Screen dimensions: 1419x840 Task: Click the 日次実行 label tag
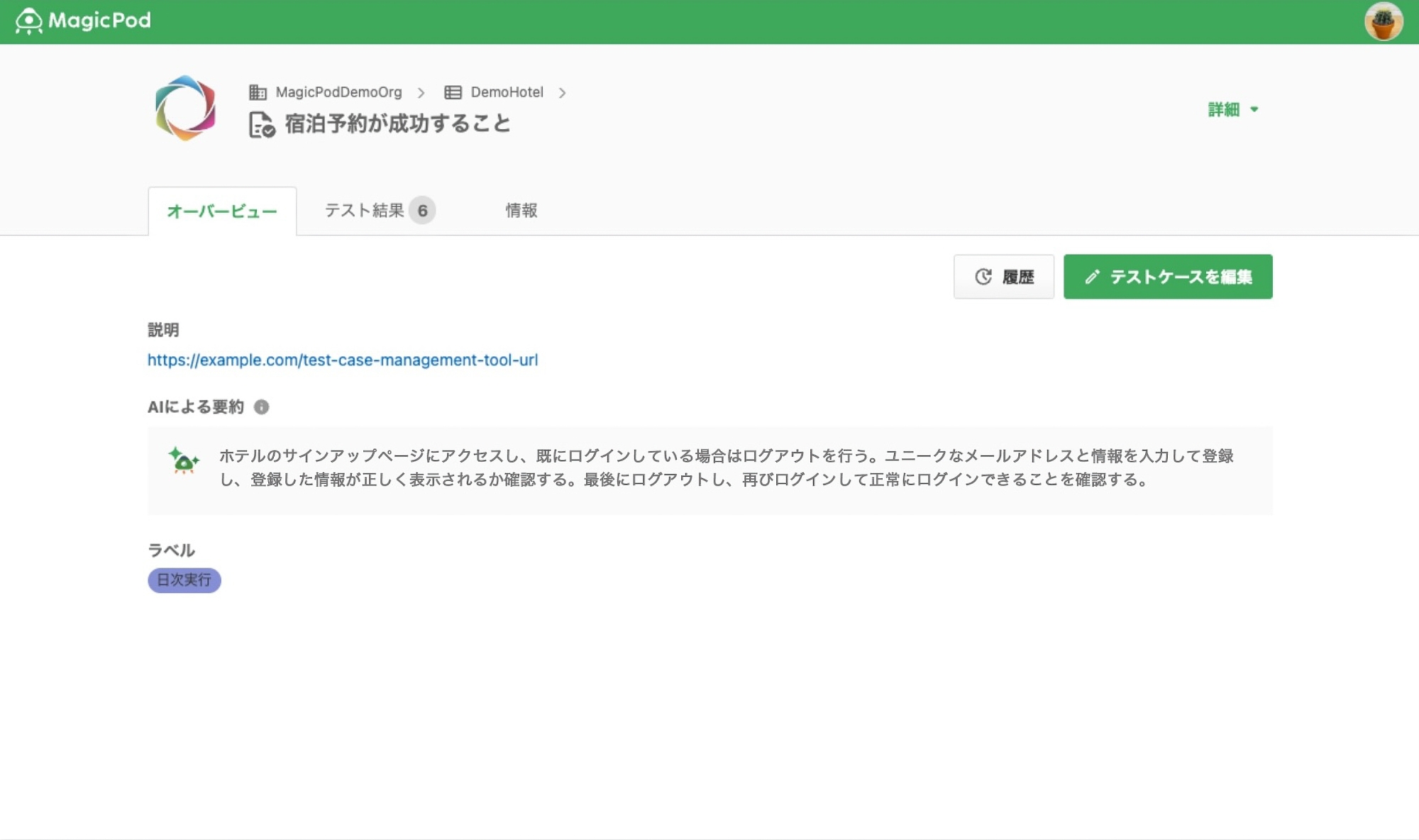[184, 580]
